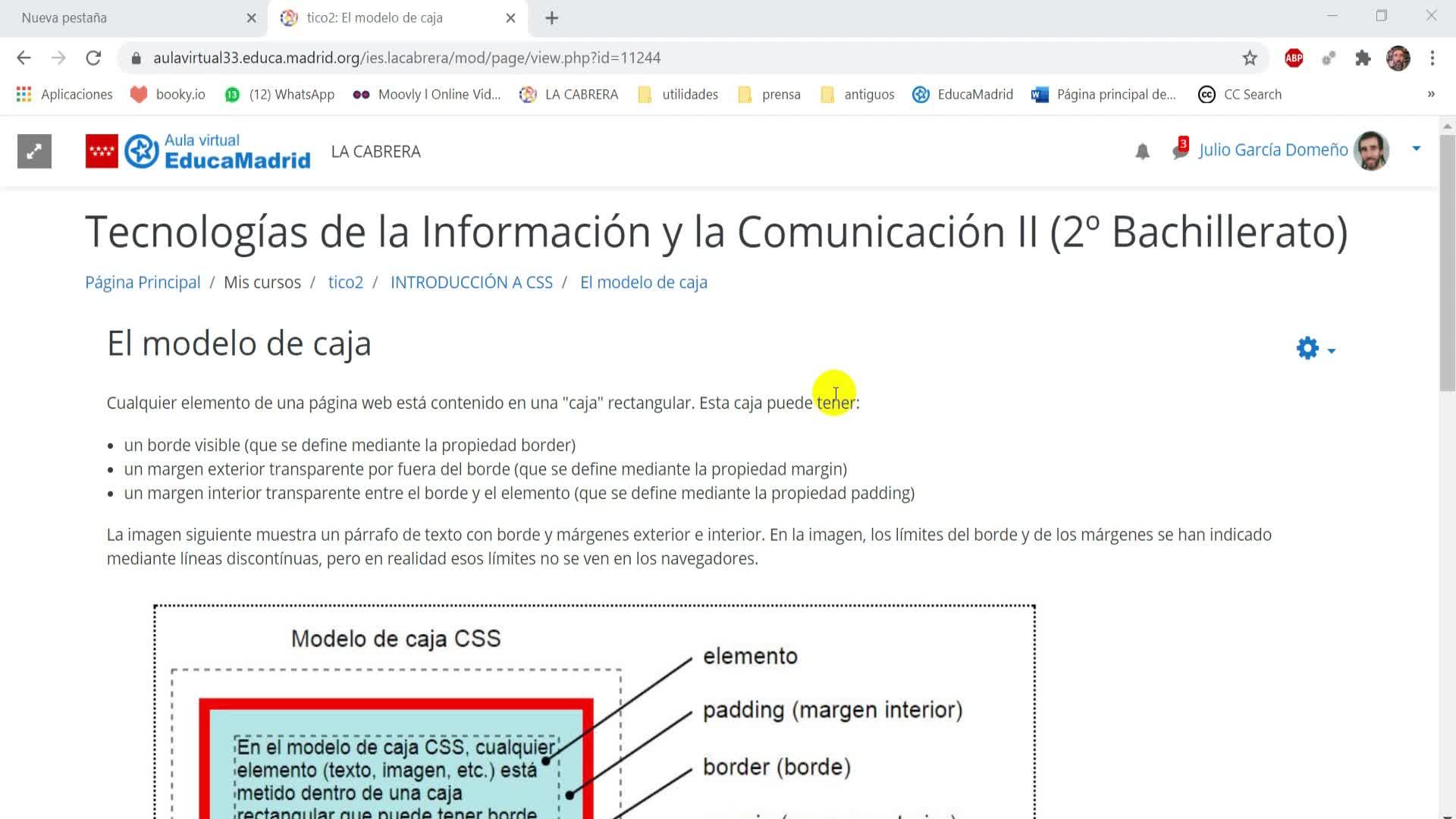The width and height of the screenshot is (1456, 819).
Task: Expand the user menu arrow beside profile
Action: tap(1416, 149)
